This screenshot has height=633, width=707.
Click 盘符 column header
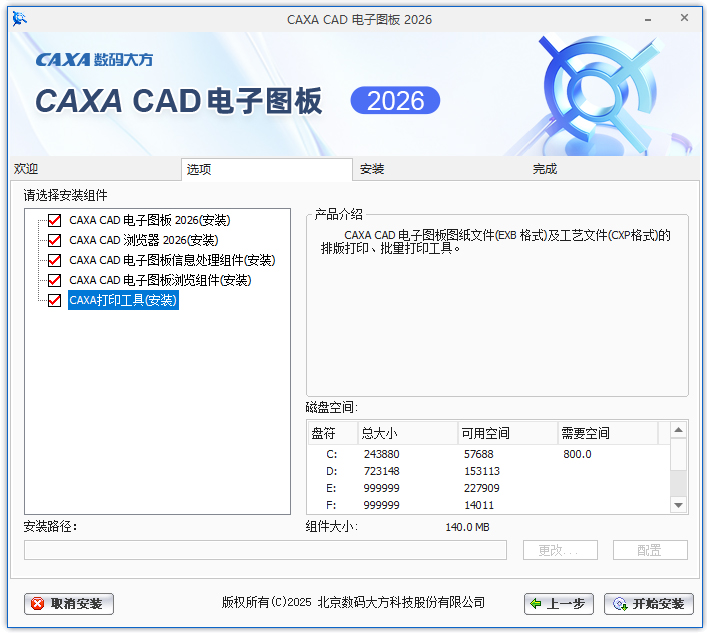click(x=333, y=433)
